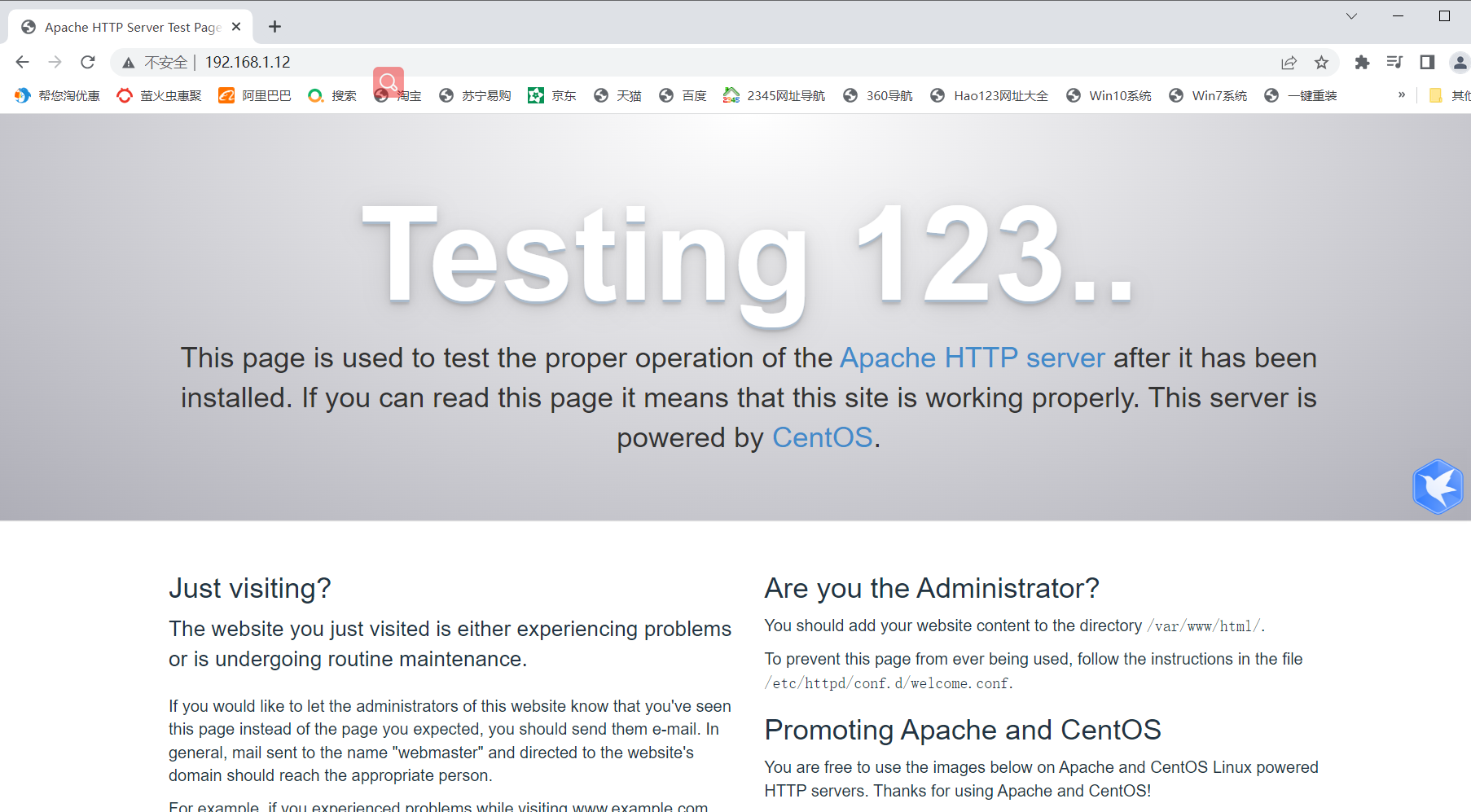Image resolution: width=1471 pixels, height=812 pixels.
Task: Open the 阿里巴巴 bookmark
Action: point(254,95)
